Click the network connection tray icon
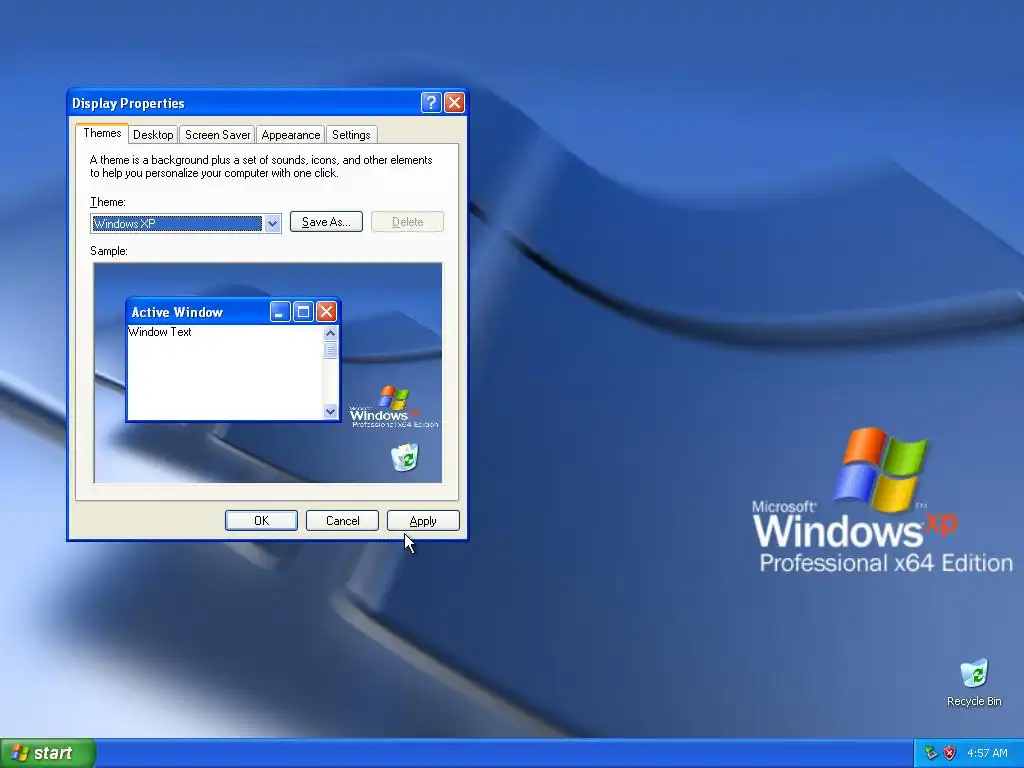Screen dimensions: 1024x768 pyautogui.click(x=931, y=753)
